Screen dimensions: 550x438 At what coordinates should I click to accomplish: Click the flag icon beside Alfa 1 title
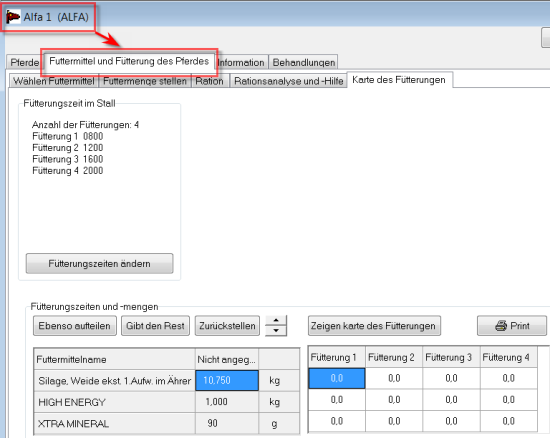[13, 16]
